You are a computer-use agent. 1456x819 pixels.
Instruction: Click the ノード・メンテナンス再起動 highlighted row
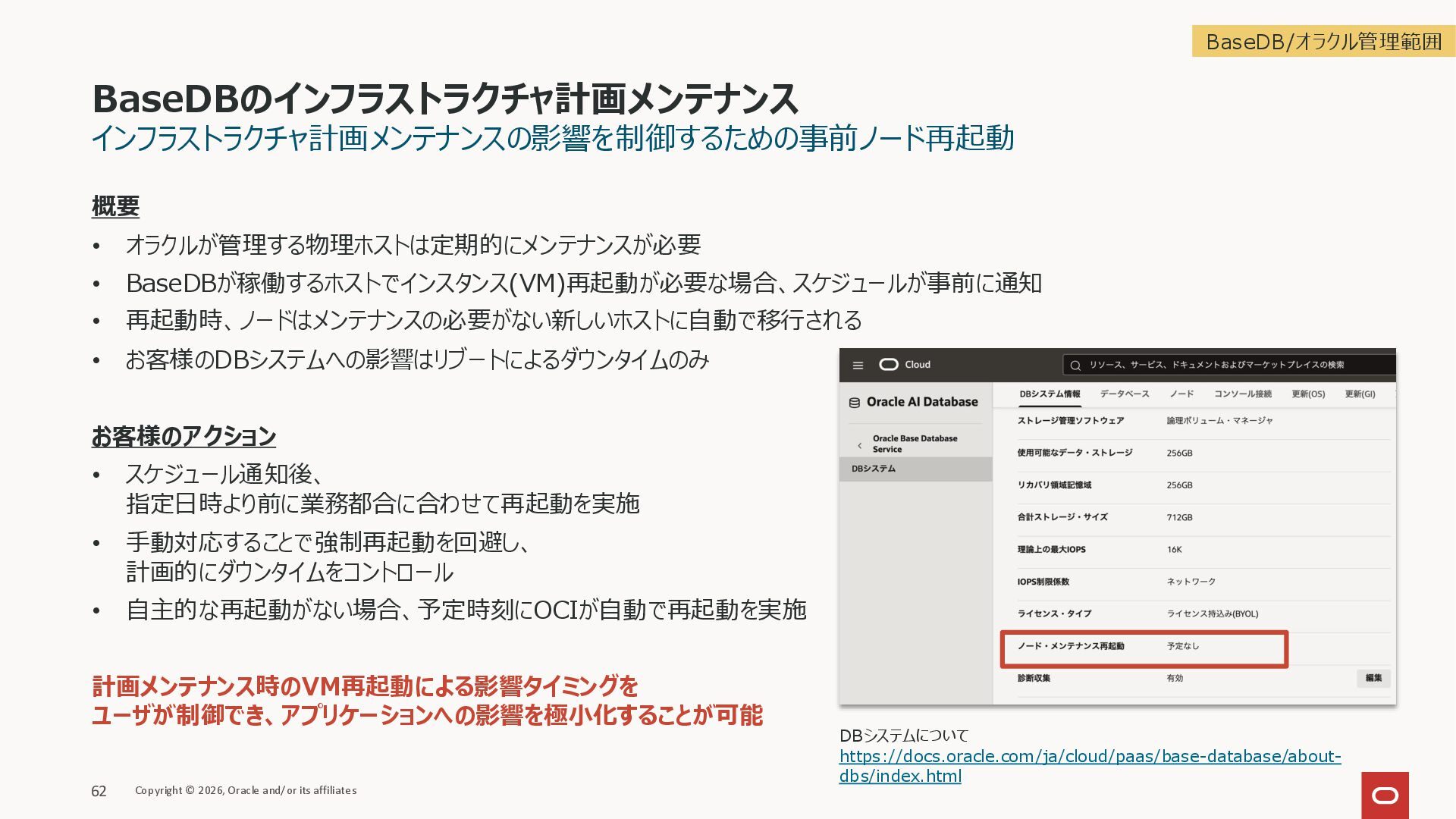tap(1144, 647)
